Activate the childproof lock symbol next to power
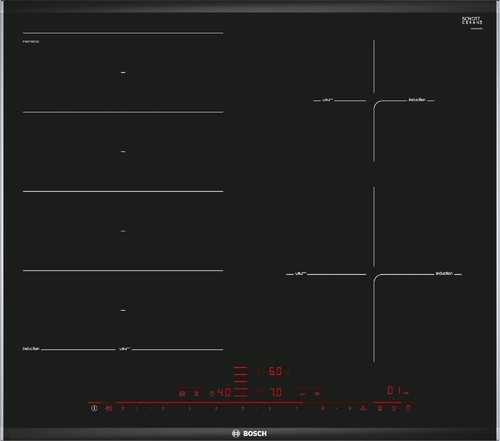This screenshot has width=500, height=441. tap(109, 408)
